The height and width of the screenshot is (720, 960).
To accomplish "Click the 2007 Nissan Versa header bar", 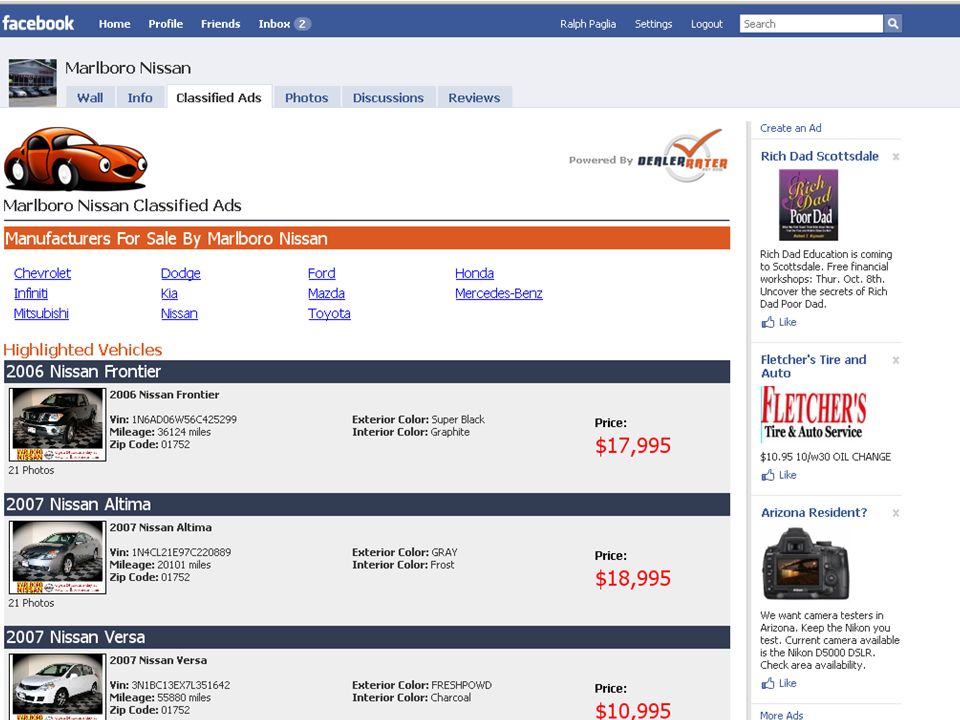I will [x=367, y=637].
